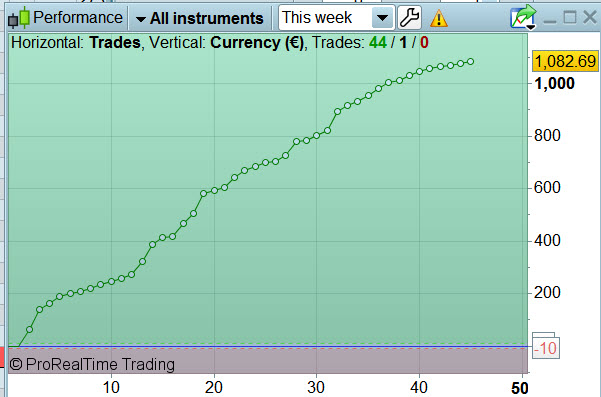
Task: Click the last data point on equity curve
Action: (470, 62)
